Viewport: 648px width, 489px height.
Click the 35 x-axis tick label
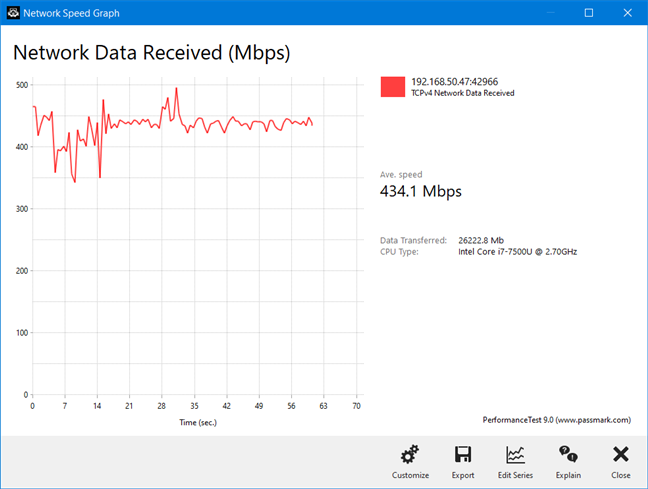194,406
